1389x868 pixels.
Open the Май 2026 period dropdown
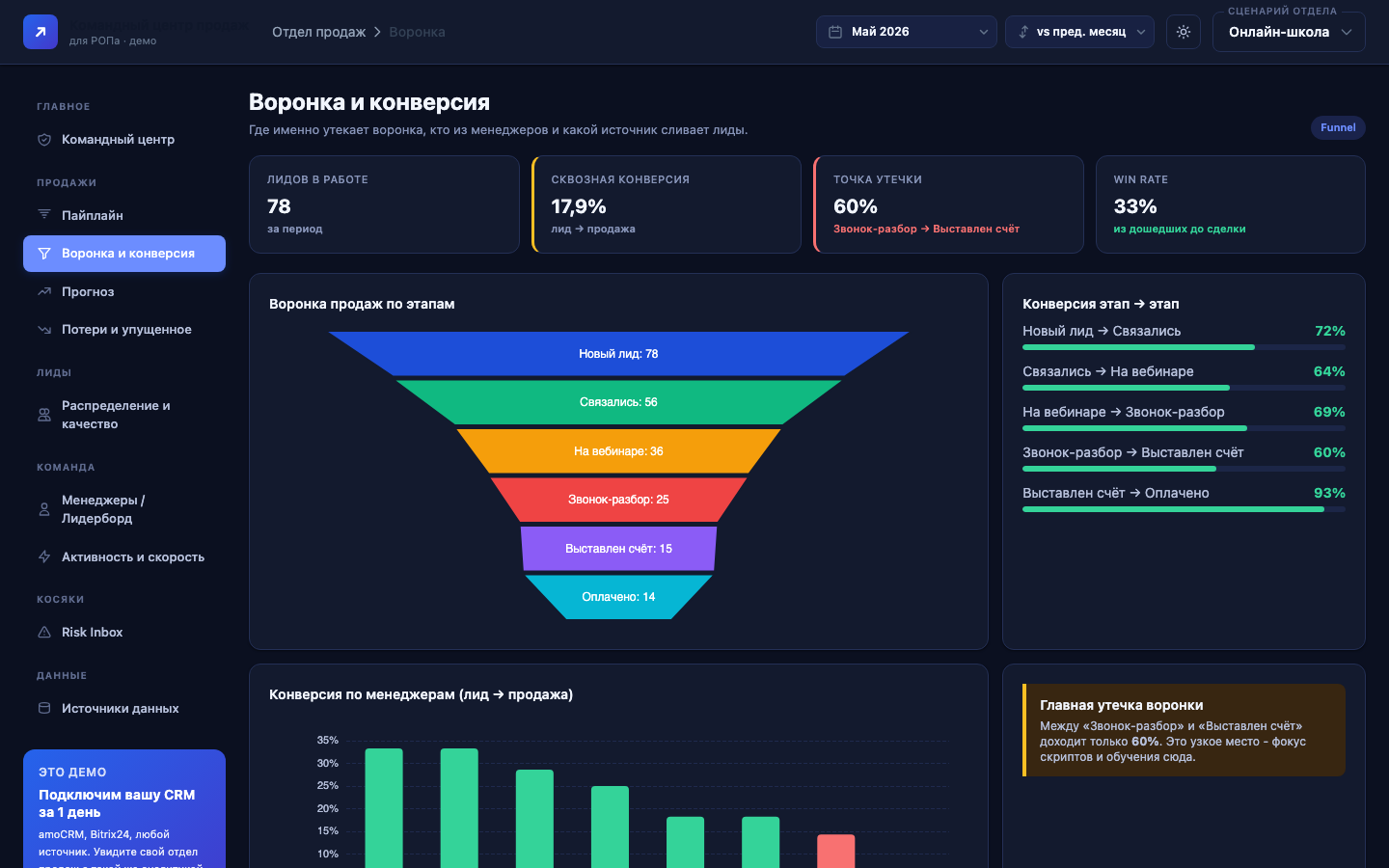[x=907, y=32]
